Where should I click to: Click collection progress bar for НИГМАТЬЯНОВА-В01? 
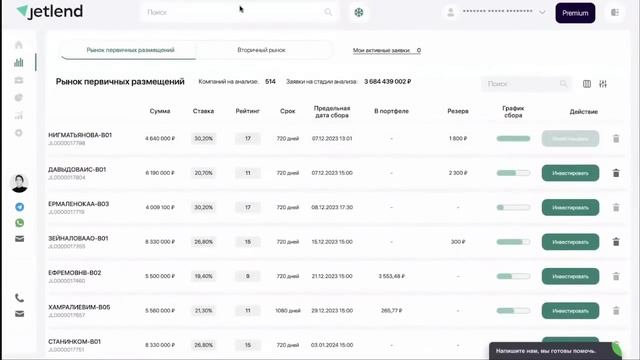tap(513, 138)
